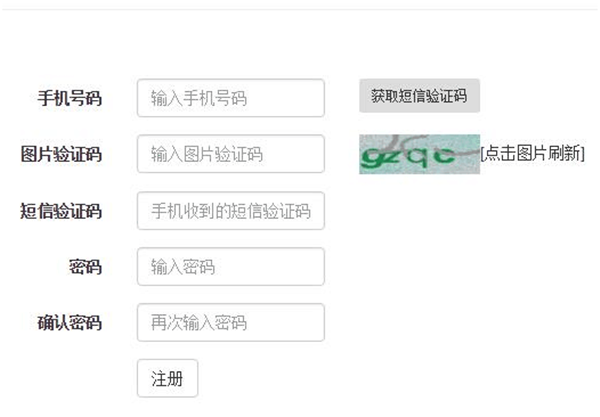Image resolution: width=600 pixels, height=417 pixels.
Task: Click the 图片验证码 label
Action: tap(61, 155)
